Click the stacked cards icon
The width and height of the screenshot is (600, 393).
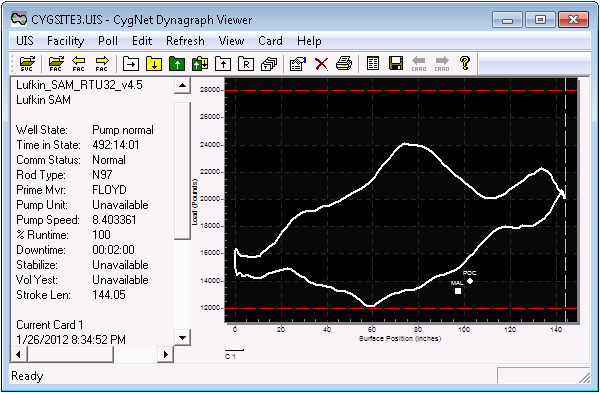tap(269, 64)
